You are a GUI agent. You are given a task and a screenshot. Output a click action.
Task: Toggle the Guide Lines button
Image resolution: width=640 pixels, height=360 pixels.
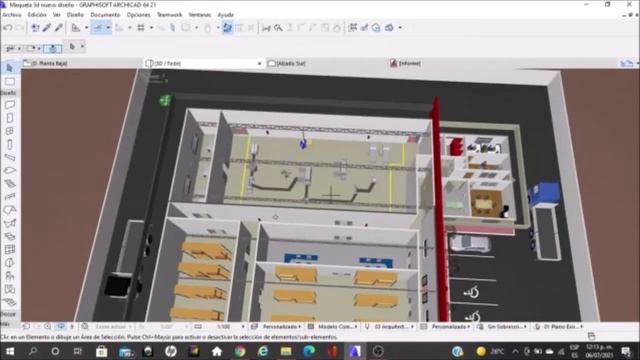tap(98, 28)
